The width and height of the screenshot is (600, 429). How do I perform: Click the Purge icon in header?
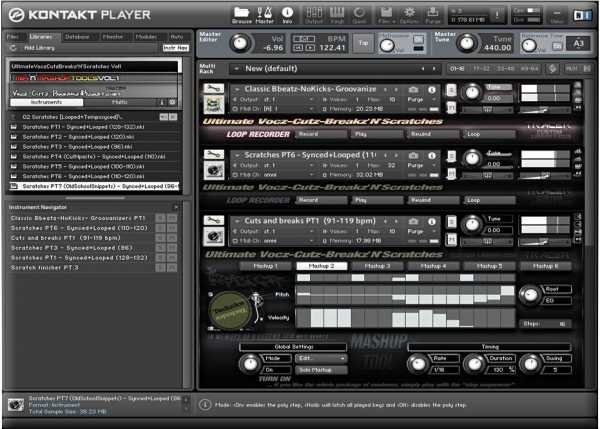click(x=433, y=13)
